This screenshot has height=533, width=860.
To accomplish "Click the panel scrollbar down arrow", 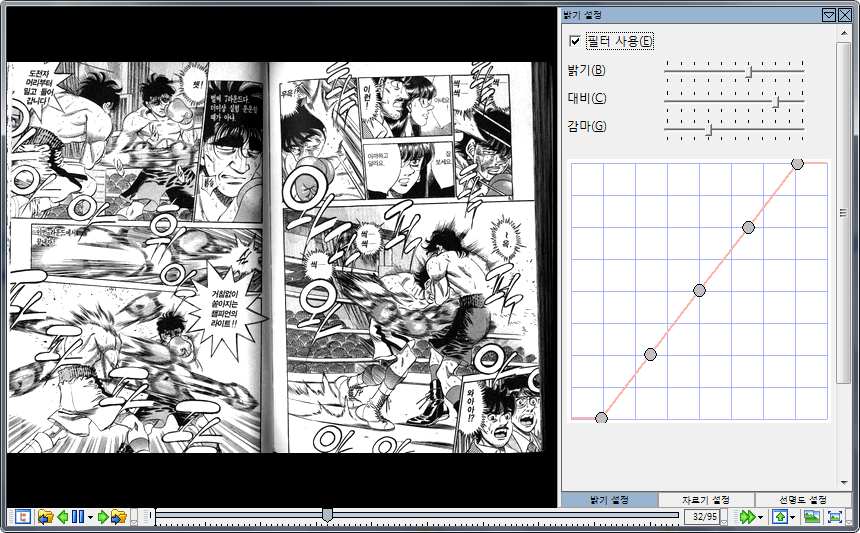I will pyautogui.click(x=844, y=483).
